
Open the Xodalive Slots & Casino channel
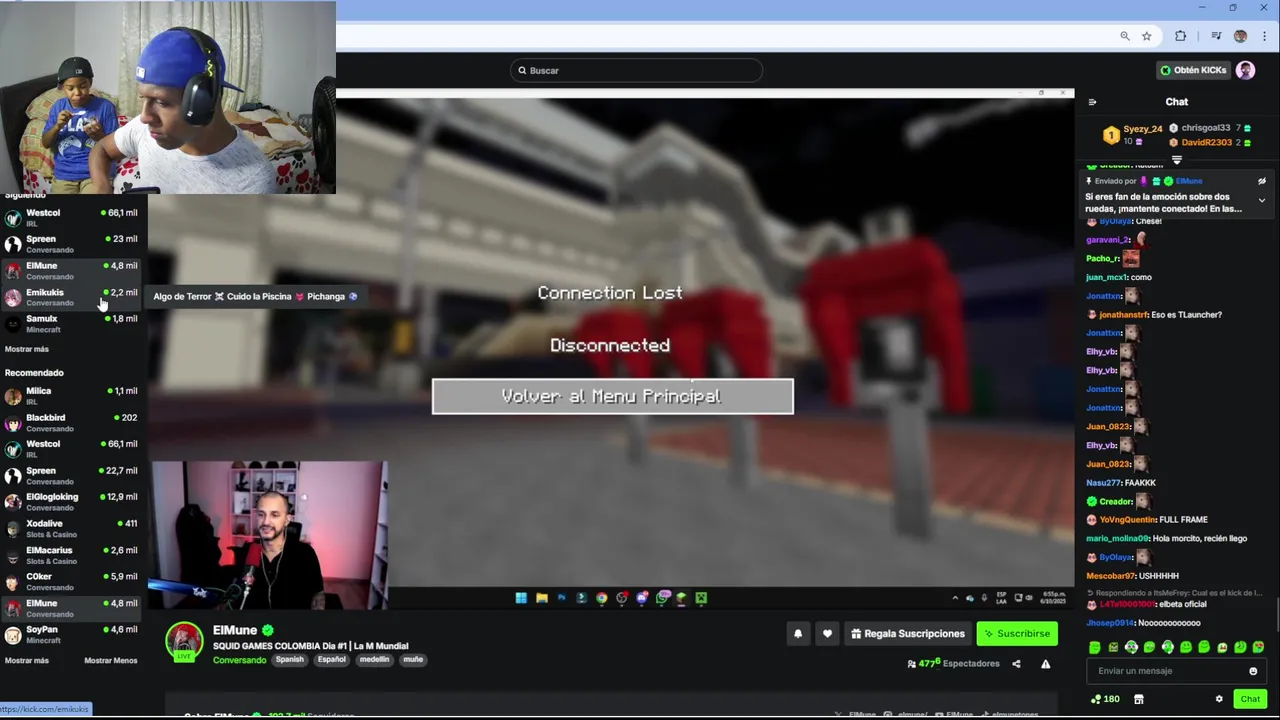pos(72,529)
